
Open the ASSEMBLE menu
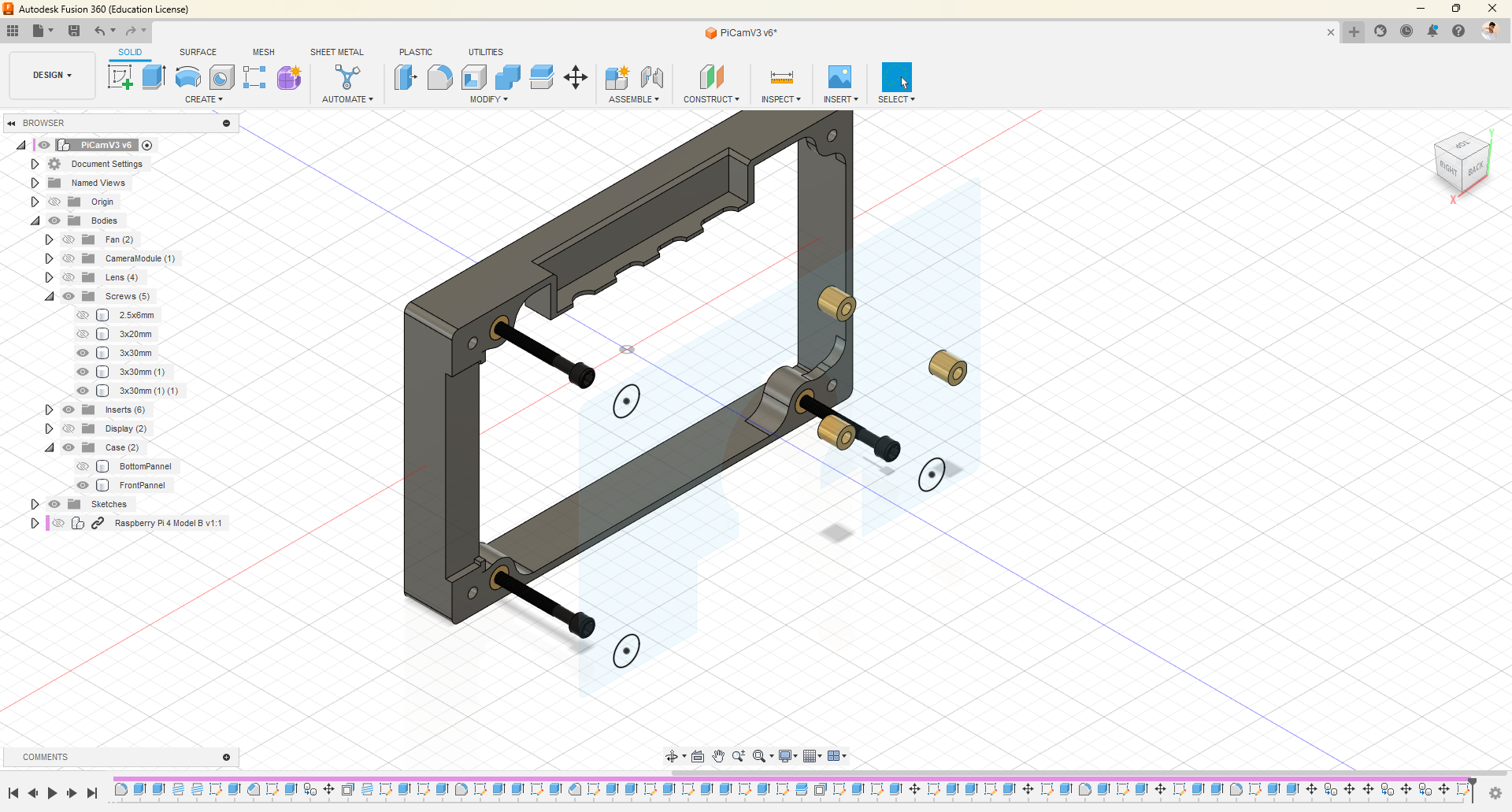[x=634, y=99]
